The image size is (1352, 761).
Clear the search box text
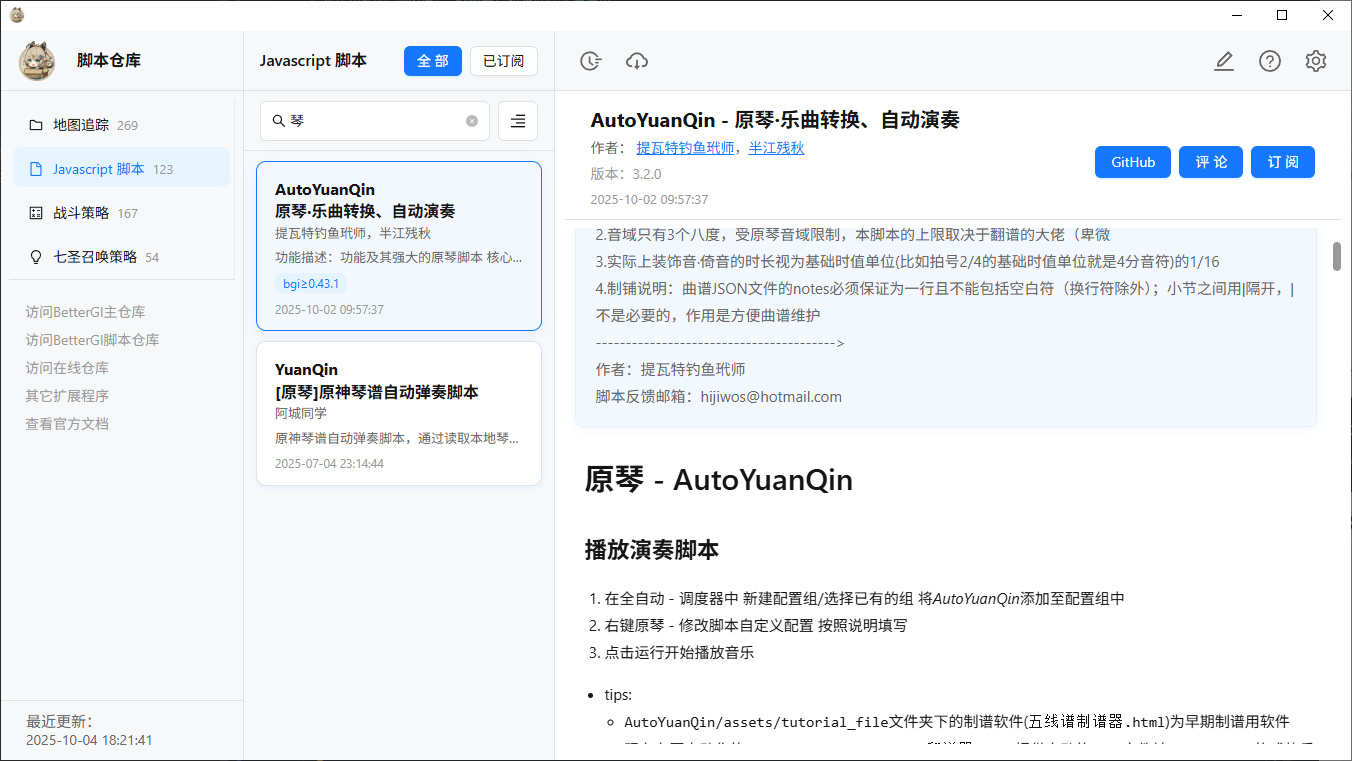(472, 121)
